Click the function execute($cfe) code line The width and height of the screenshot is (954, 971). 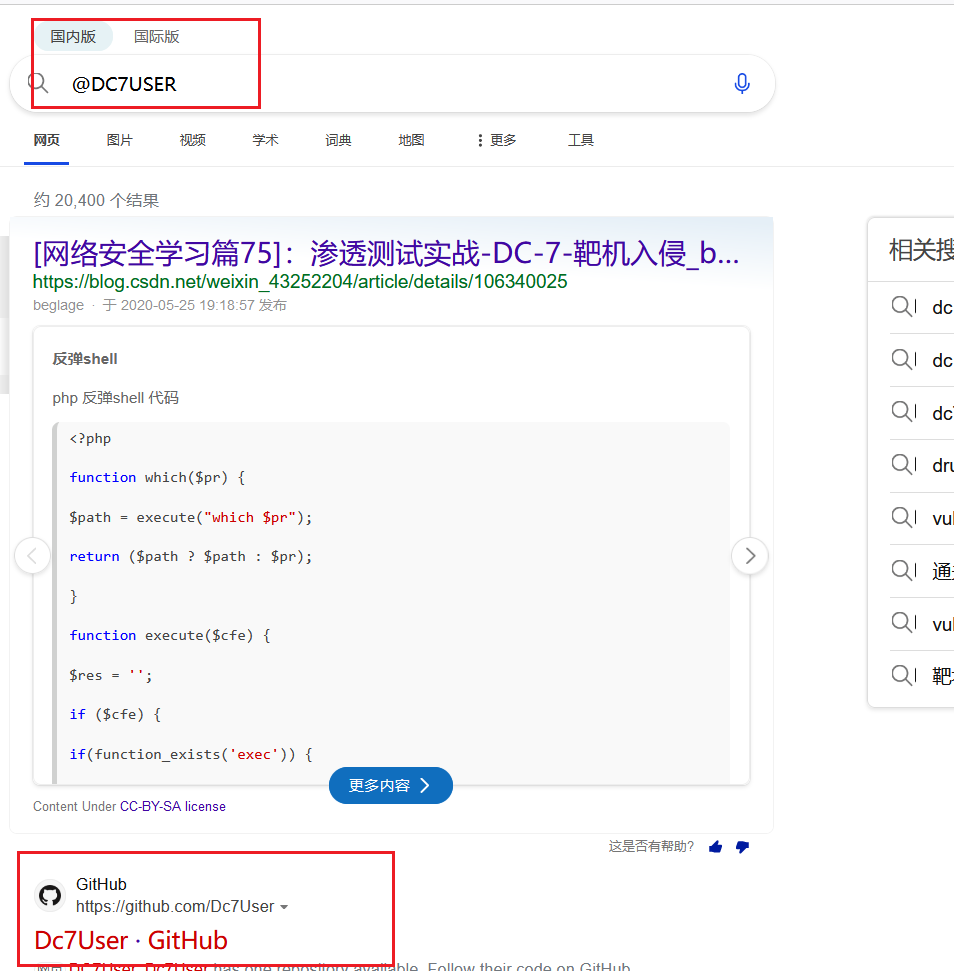coord(170,635)
